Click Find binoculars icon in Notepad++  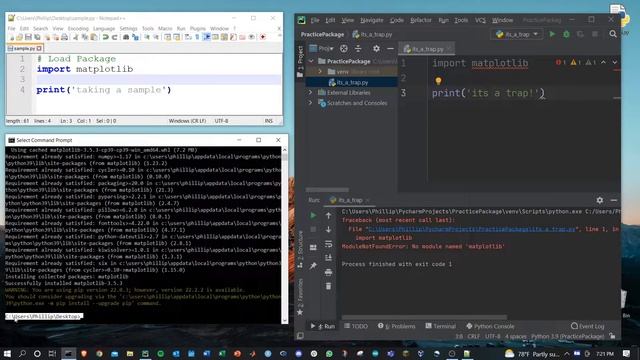click(126, 37)
